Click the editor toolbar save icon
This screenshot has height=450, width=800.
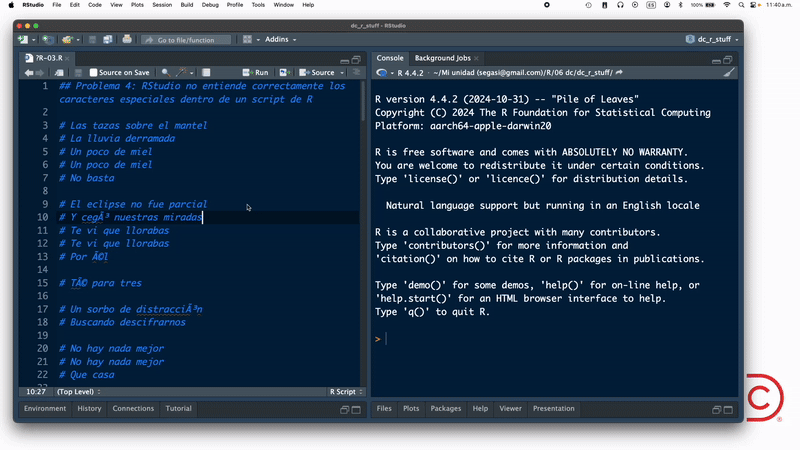coord(78,73)
